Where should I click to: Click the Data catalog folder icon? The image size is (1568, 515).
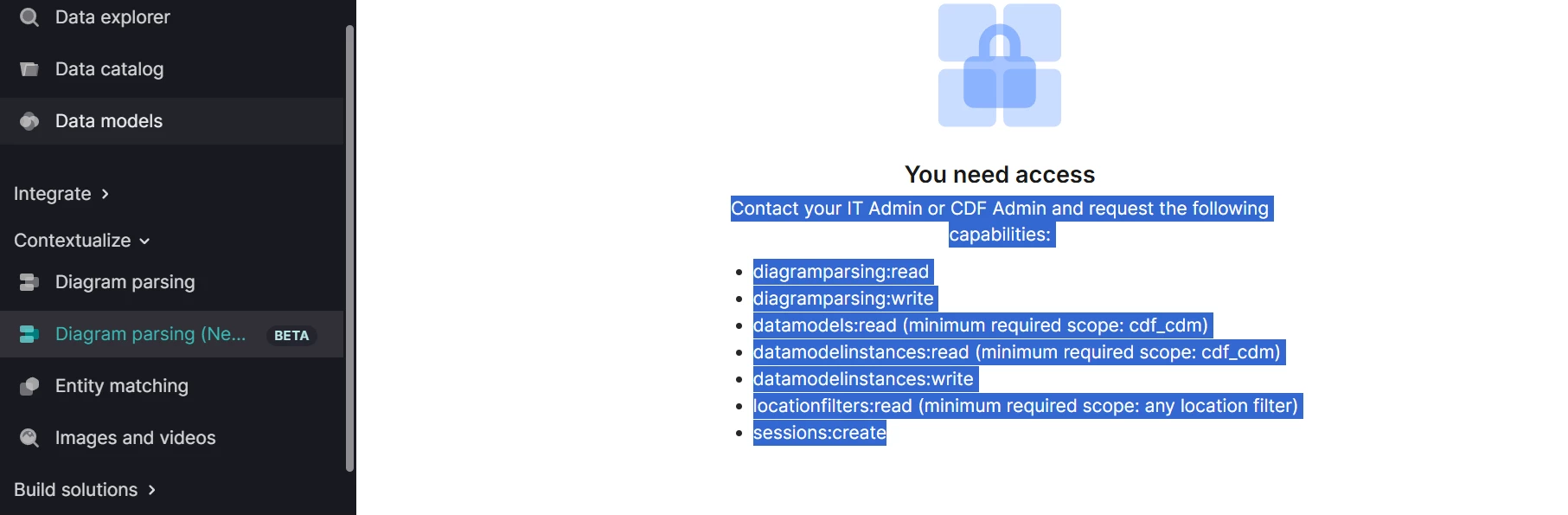click(x=29, y=69)
